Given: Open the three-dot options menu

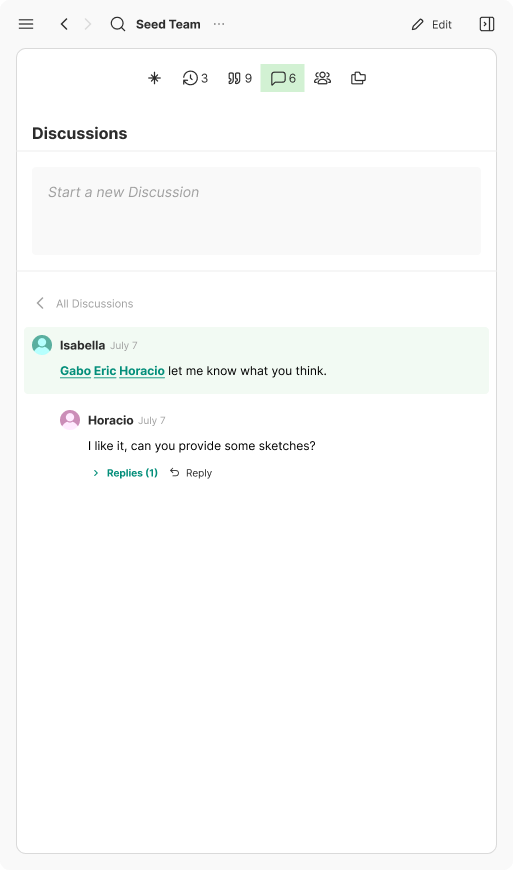Looking at the screenshot, I should click(219, 24).
